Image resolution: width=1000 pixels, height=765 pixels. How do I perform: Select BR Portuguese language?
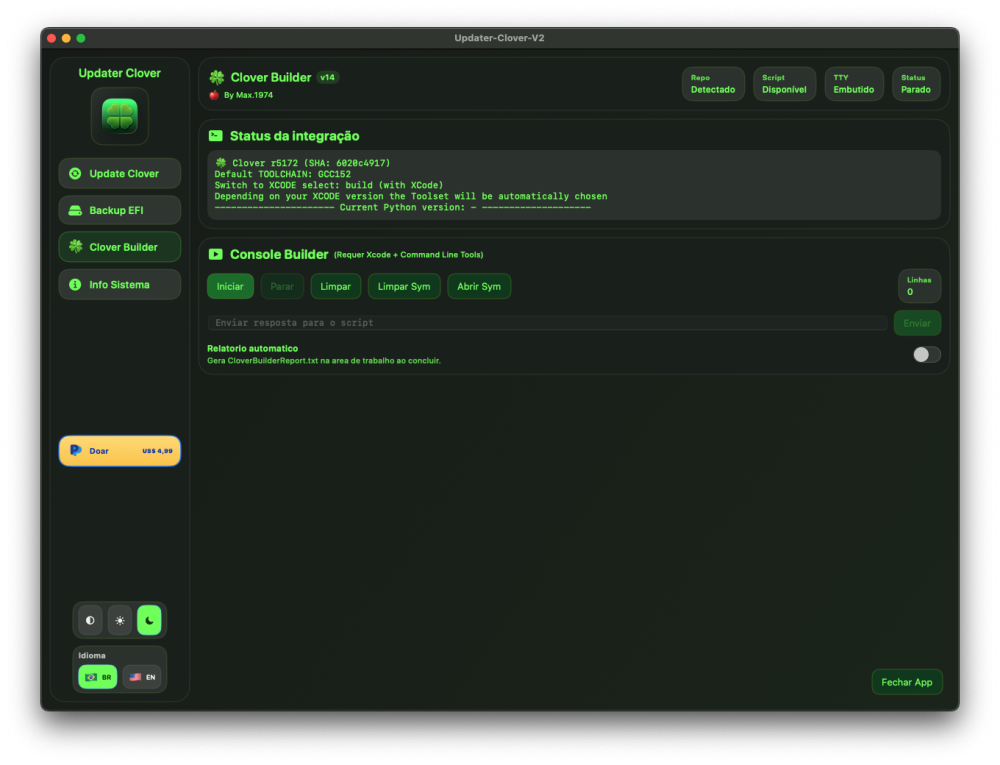pyautogui.click(x=98, y=677)
